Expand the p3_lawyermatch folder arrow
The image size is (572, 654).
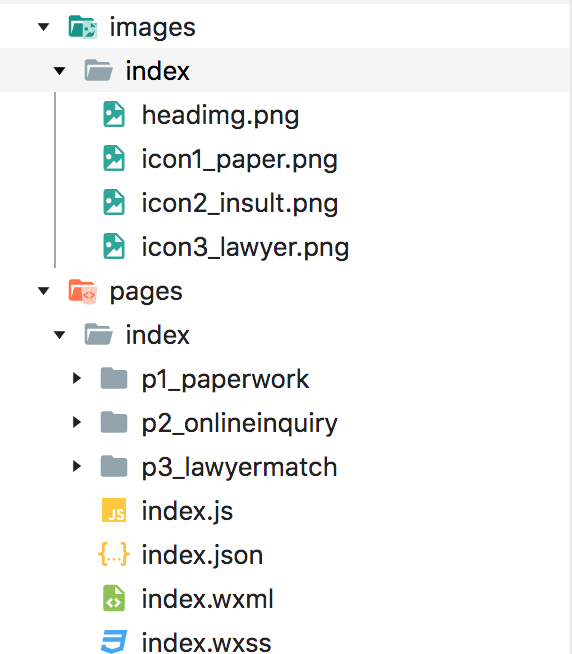(x=77, y=466)
